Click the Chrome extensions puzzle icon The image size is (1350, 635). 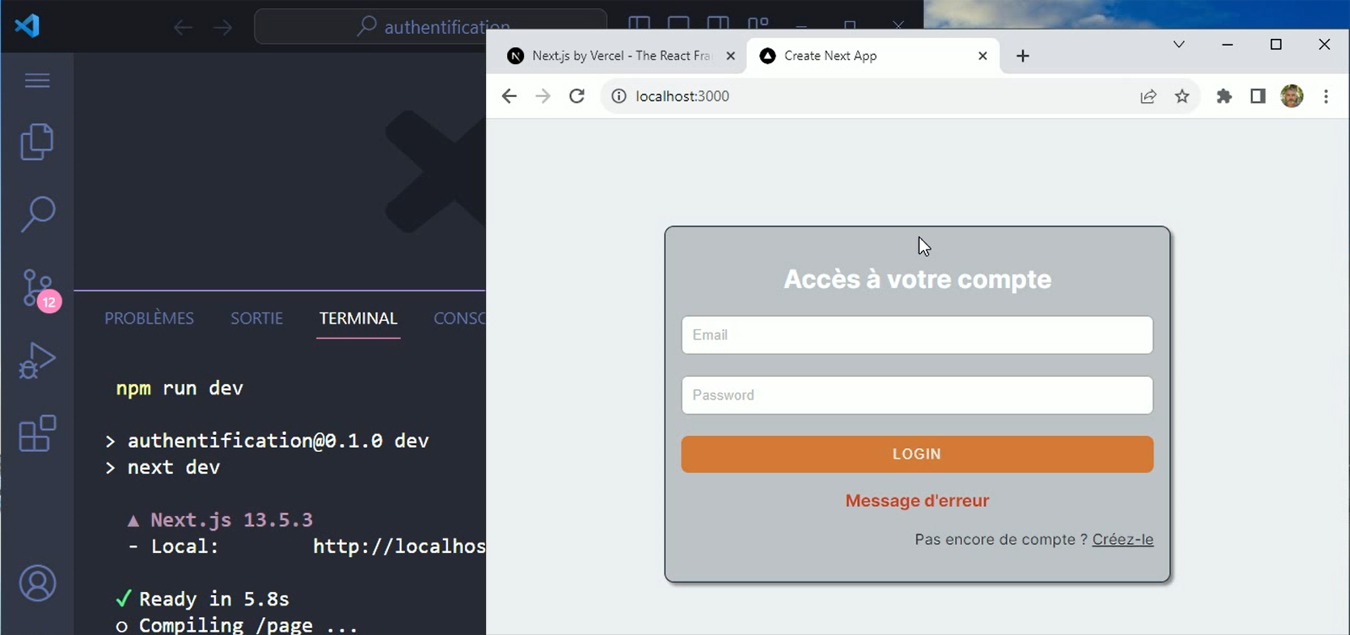1223,95
